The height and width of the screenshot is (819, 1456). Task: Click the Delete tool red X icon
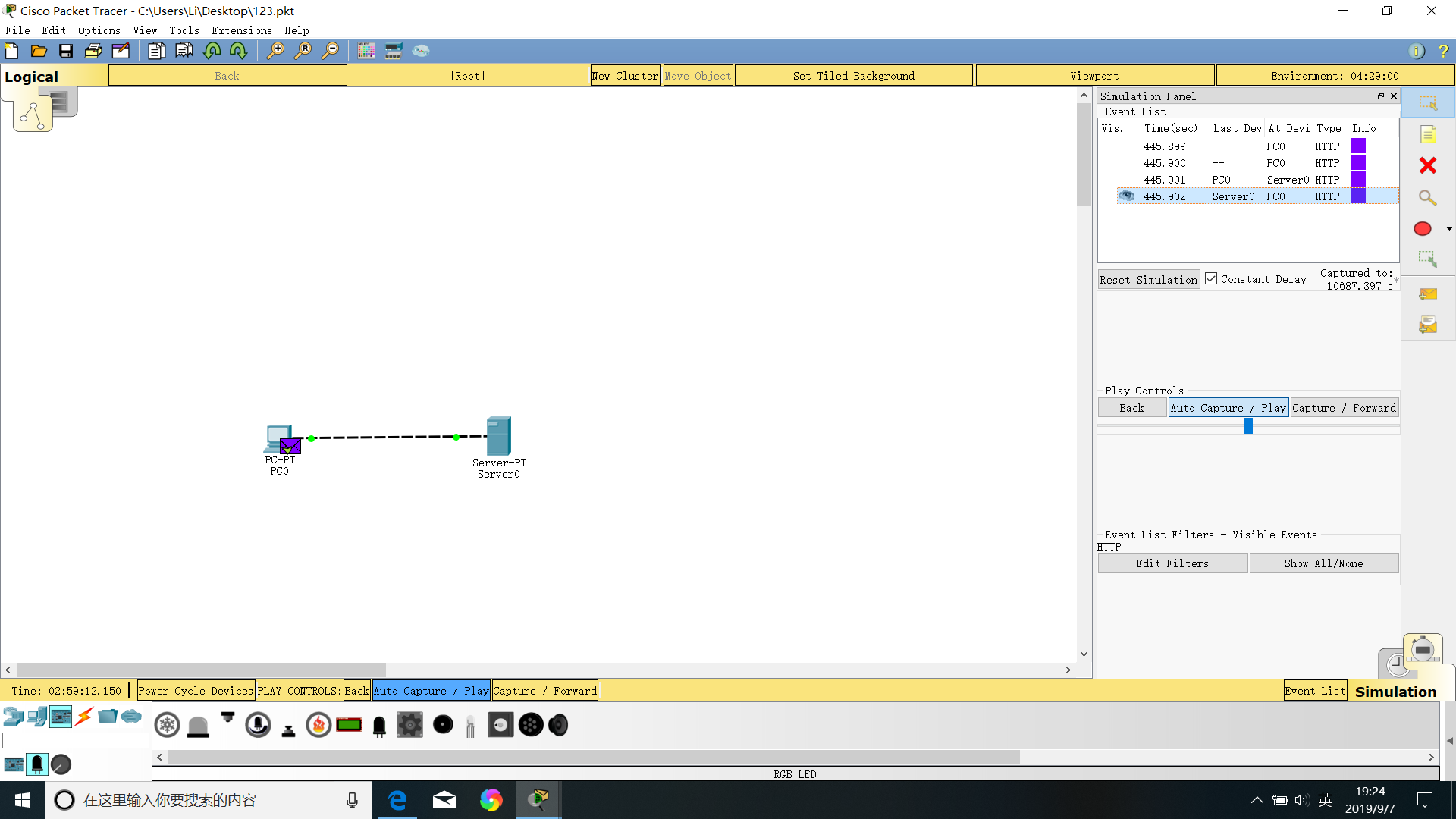pos(1427,165)
